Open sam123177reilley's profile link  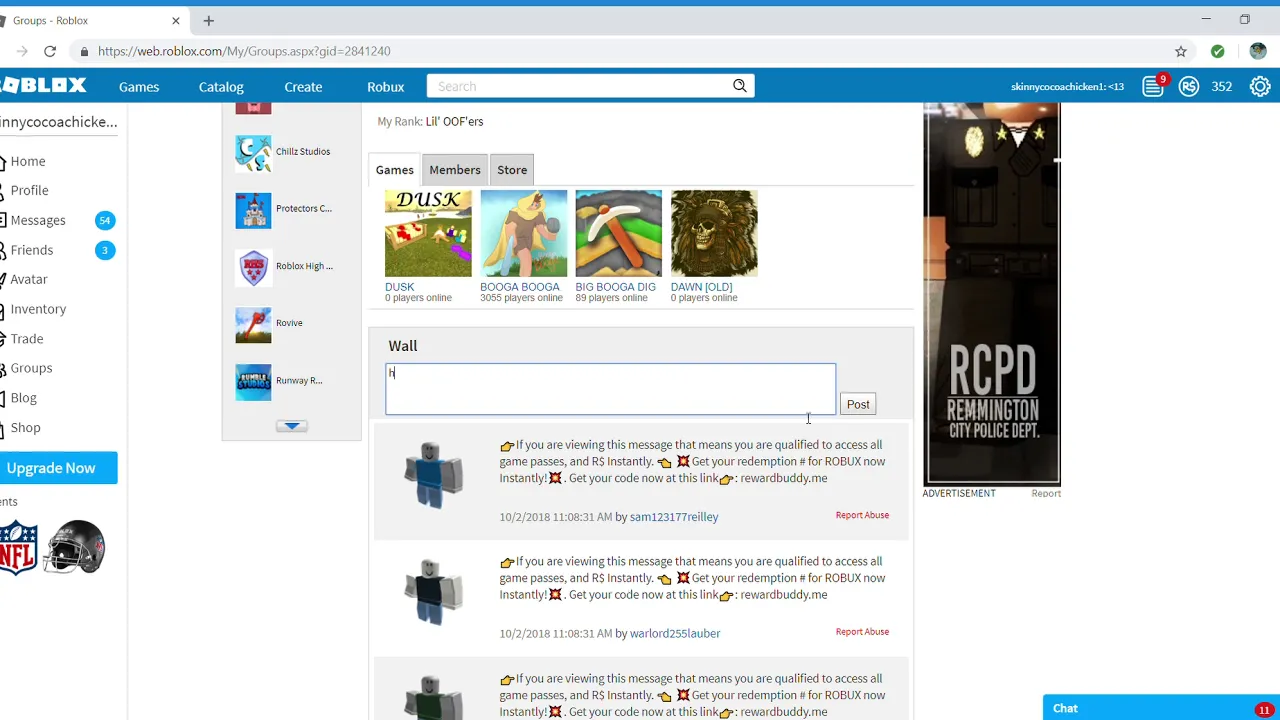(674, 517)
